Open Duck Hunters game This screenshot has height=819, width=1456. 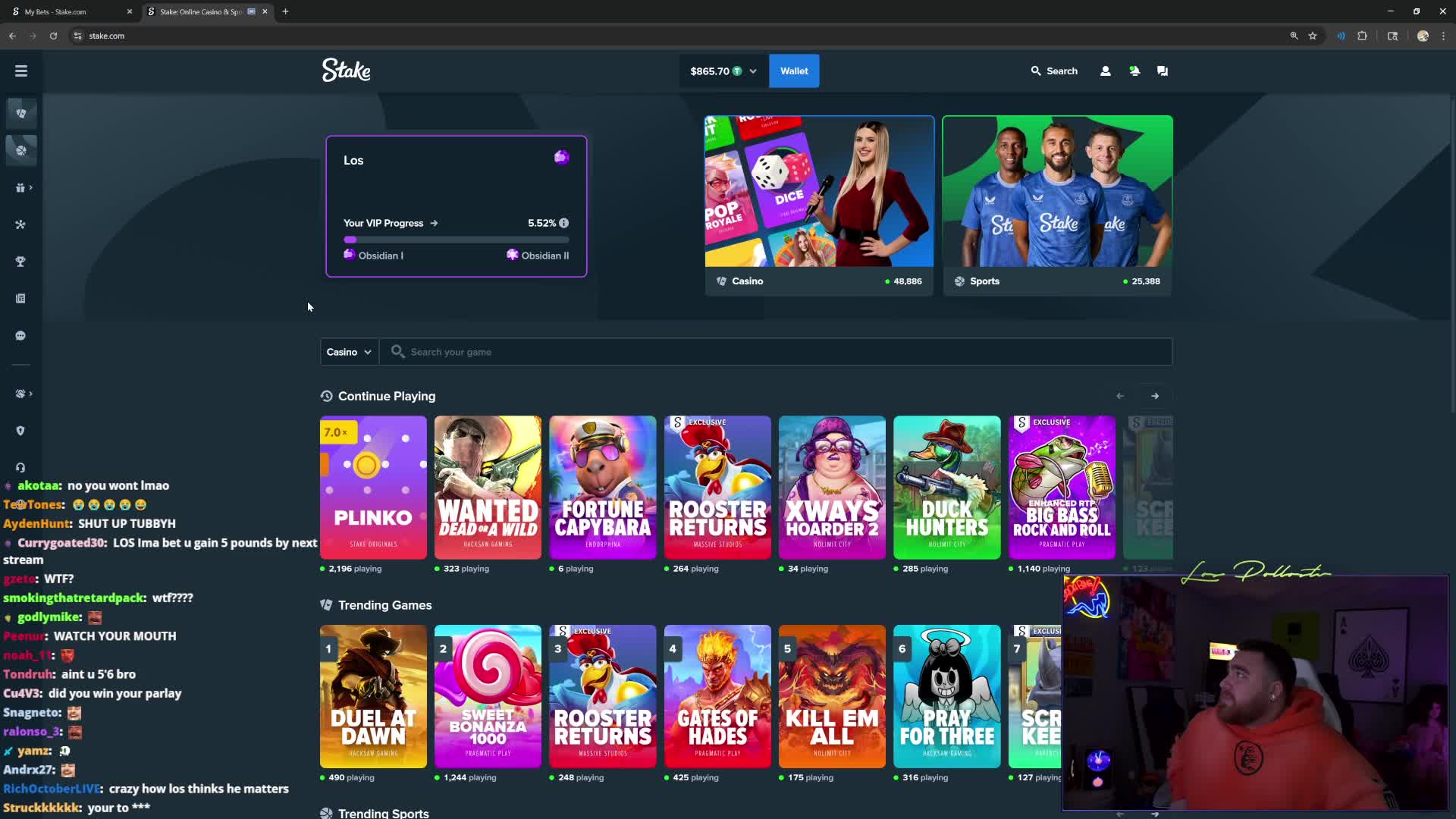pyautogui.click(x=947, y=487)
